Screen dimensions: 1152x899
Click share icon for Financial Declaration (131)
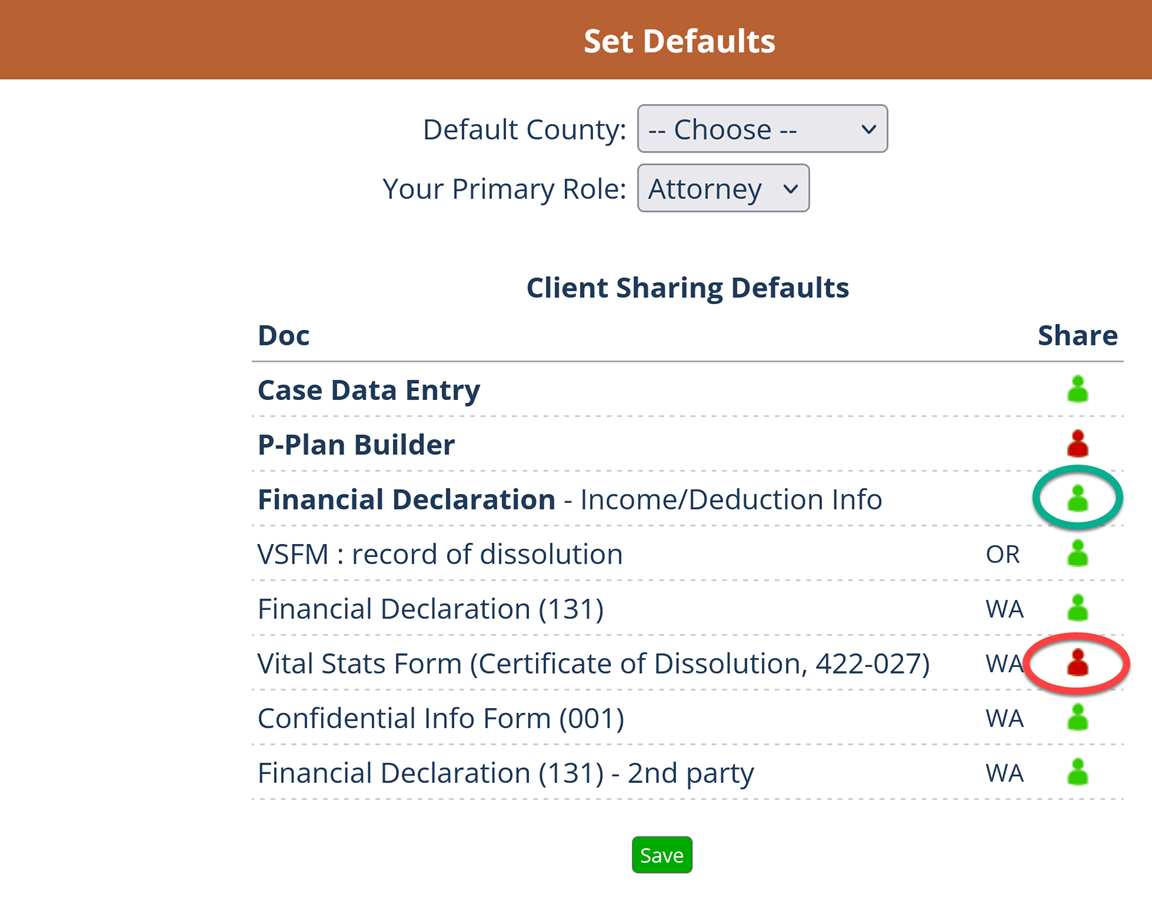pos(1077,608)
